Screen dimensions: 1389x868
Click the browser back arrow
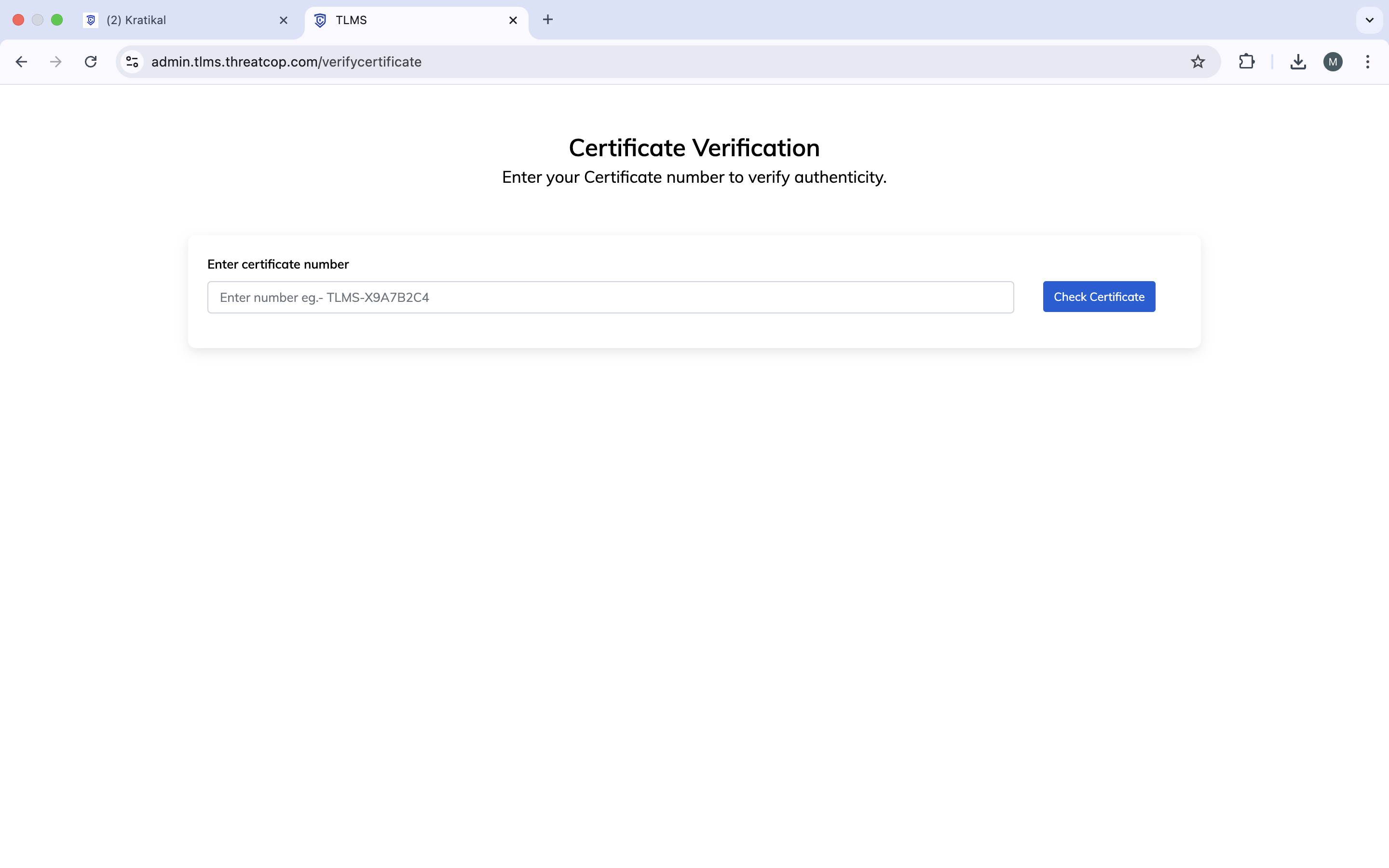(x=21, y=61)
